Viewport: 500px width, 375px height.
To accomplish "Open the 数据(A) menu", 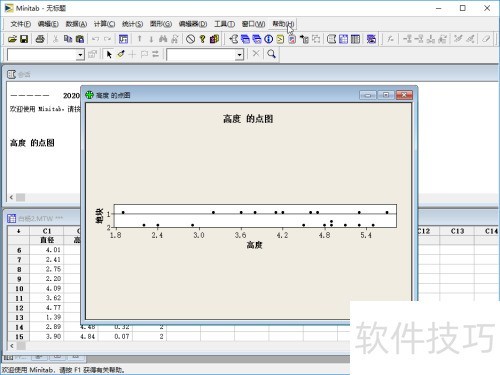I will click(x=76, y=24).
